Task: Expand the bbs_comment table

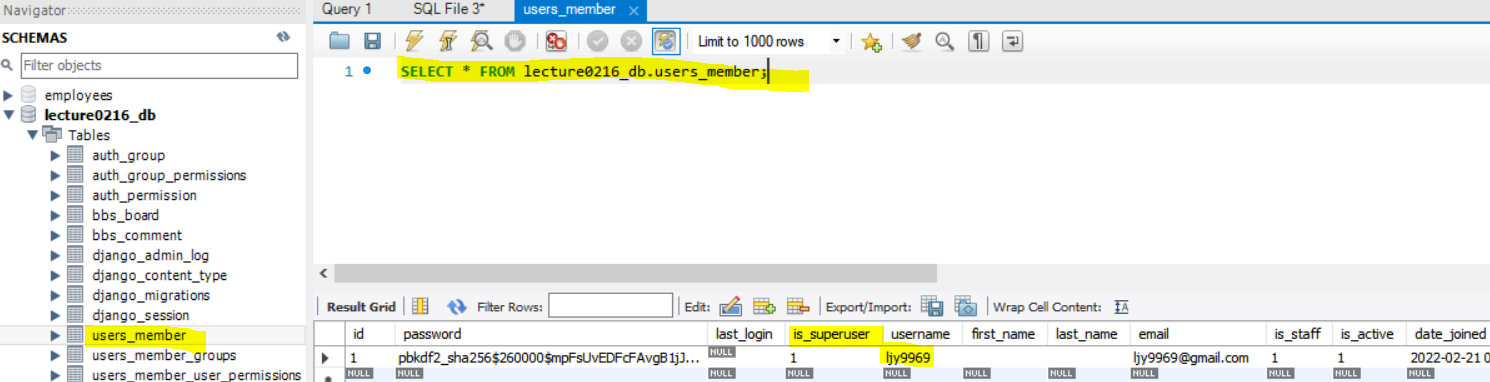Action: [55, 235]
